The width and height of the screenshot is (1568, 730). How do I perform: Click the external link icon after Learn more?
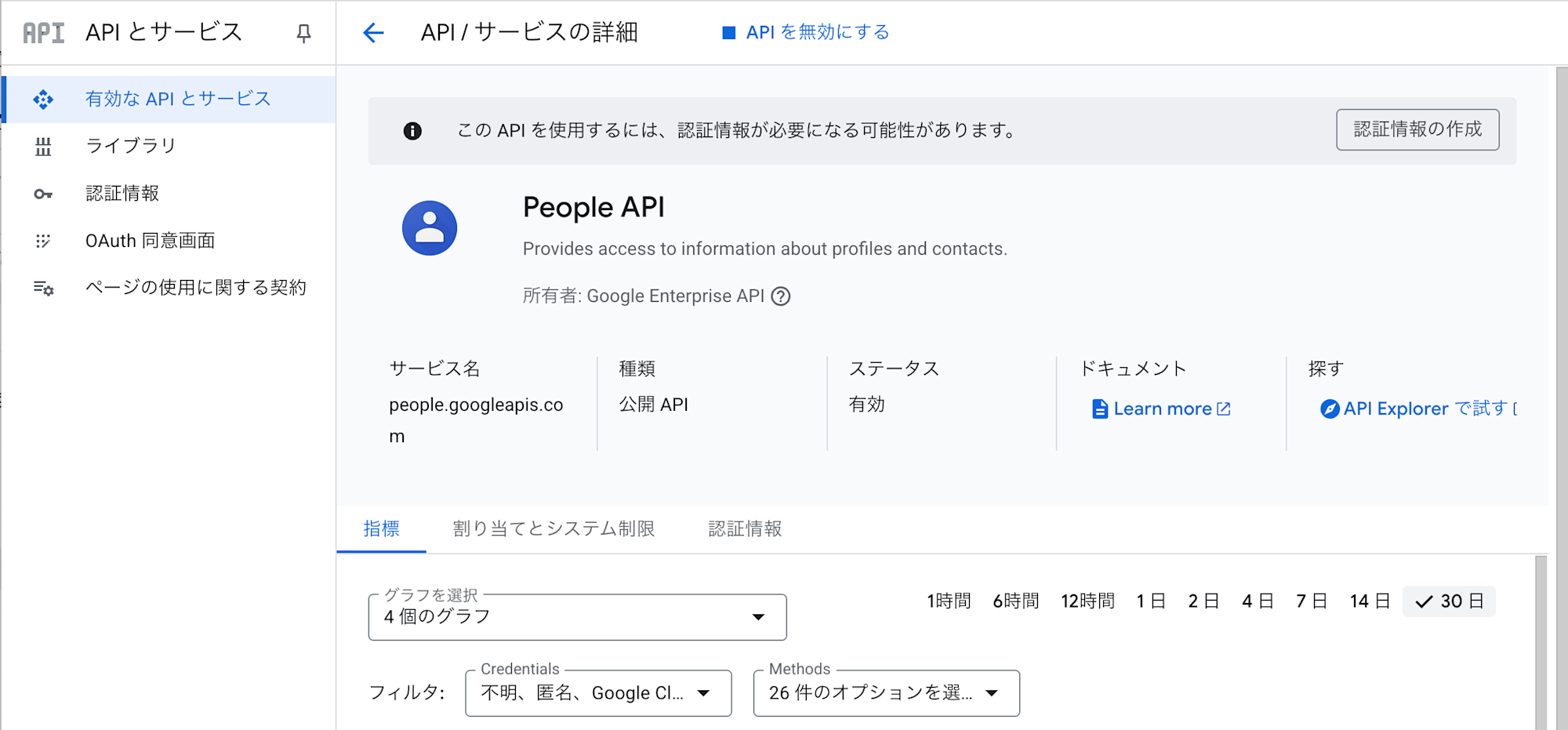(x=1223, y=409)
